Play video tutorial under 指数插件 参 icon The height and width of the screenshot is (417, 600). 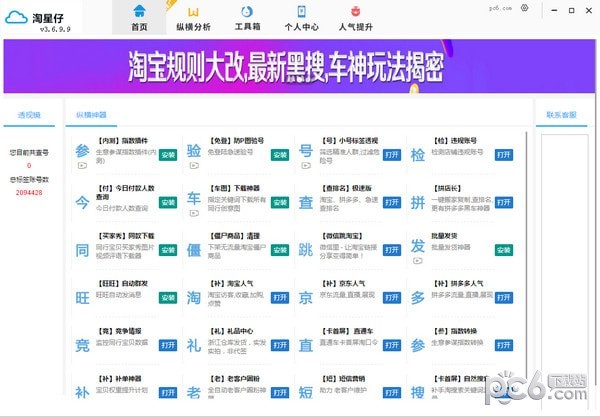pos(82,166)
